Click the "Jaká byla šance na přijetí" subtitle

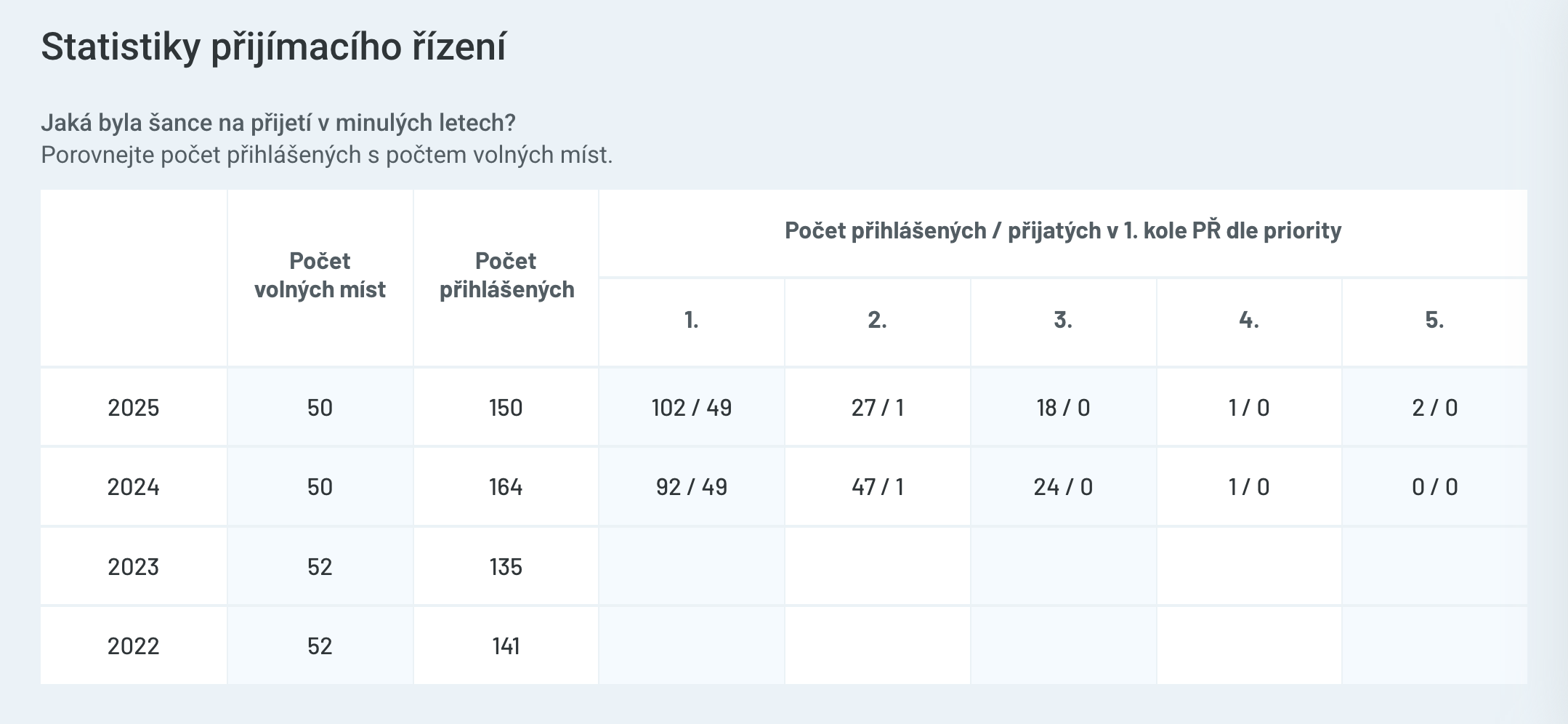point(278,123)
